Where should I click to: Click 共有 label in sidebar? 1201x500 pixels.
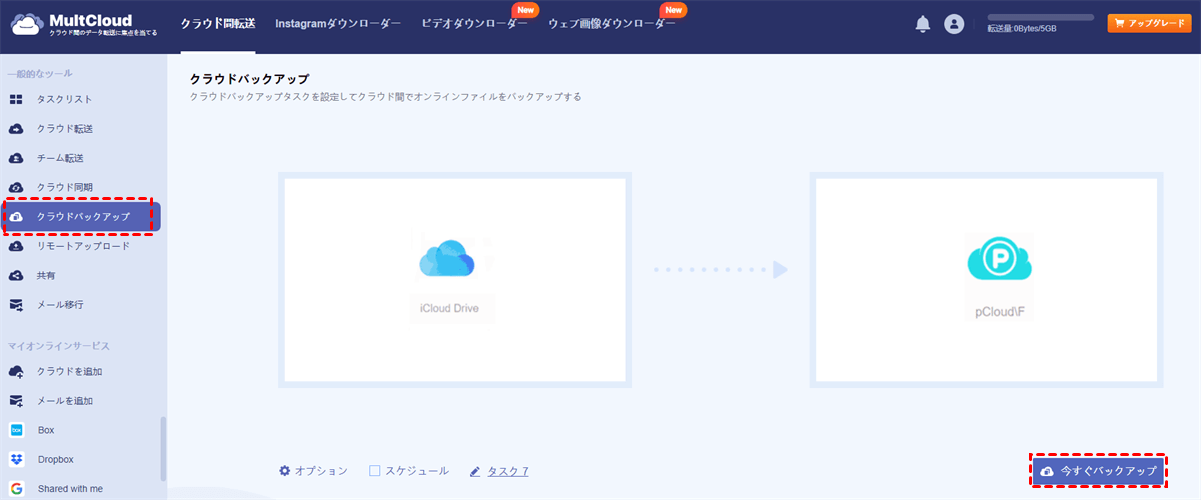pyautogui.click(x=47, y=275)
